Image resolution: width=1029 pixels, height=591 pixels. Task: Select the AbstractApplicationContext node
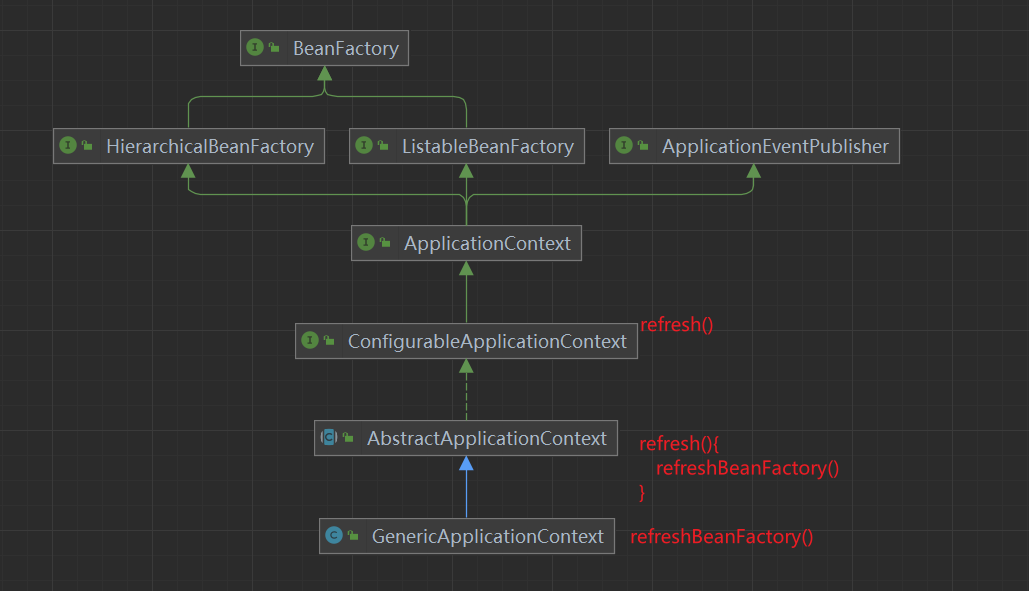(466, 438)
